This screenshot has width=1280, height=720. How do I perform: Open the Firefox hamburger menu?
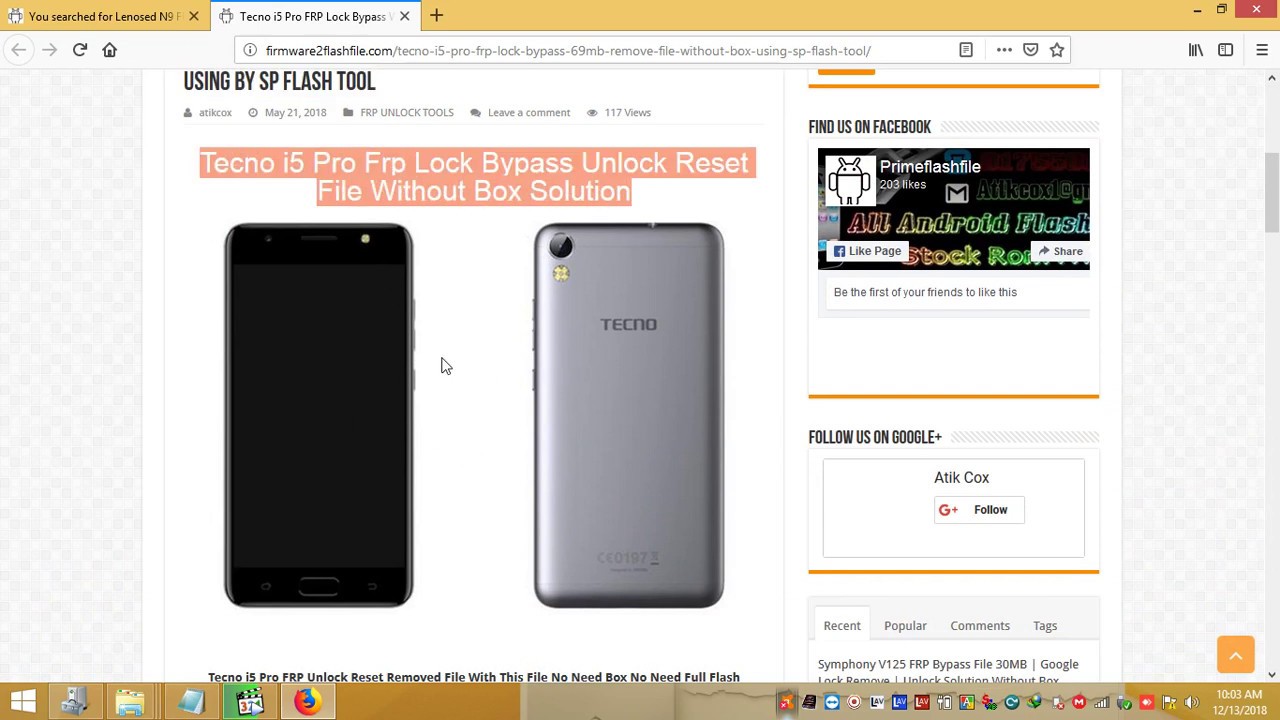[x=1262, y=50]
